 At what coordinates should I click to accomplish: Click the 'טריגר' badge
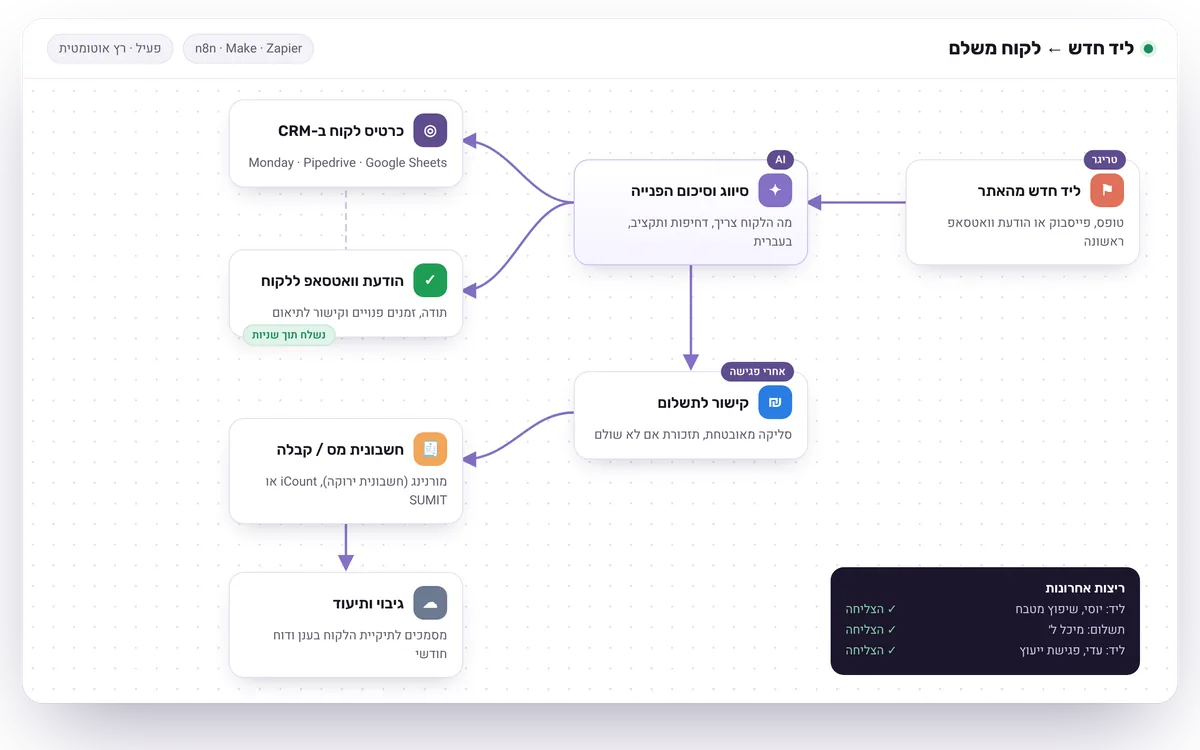pos(1105,160)
